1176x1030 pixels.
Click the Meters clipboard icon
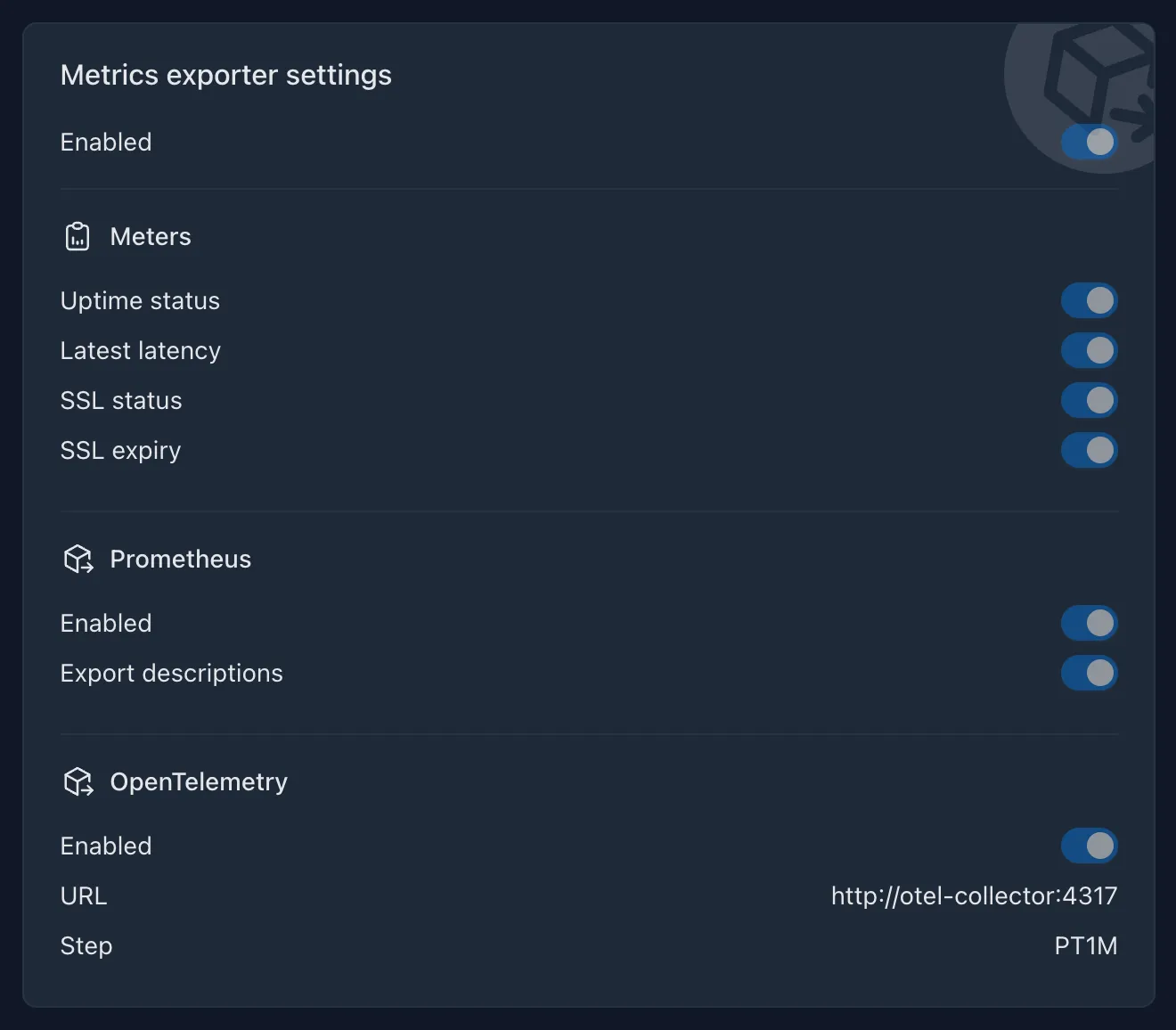pyautogui.click(x=78, y=237)
